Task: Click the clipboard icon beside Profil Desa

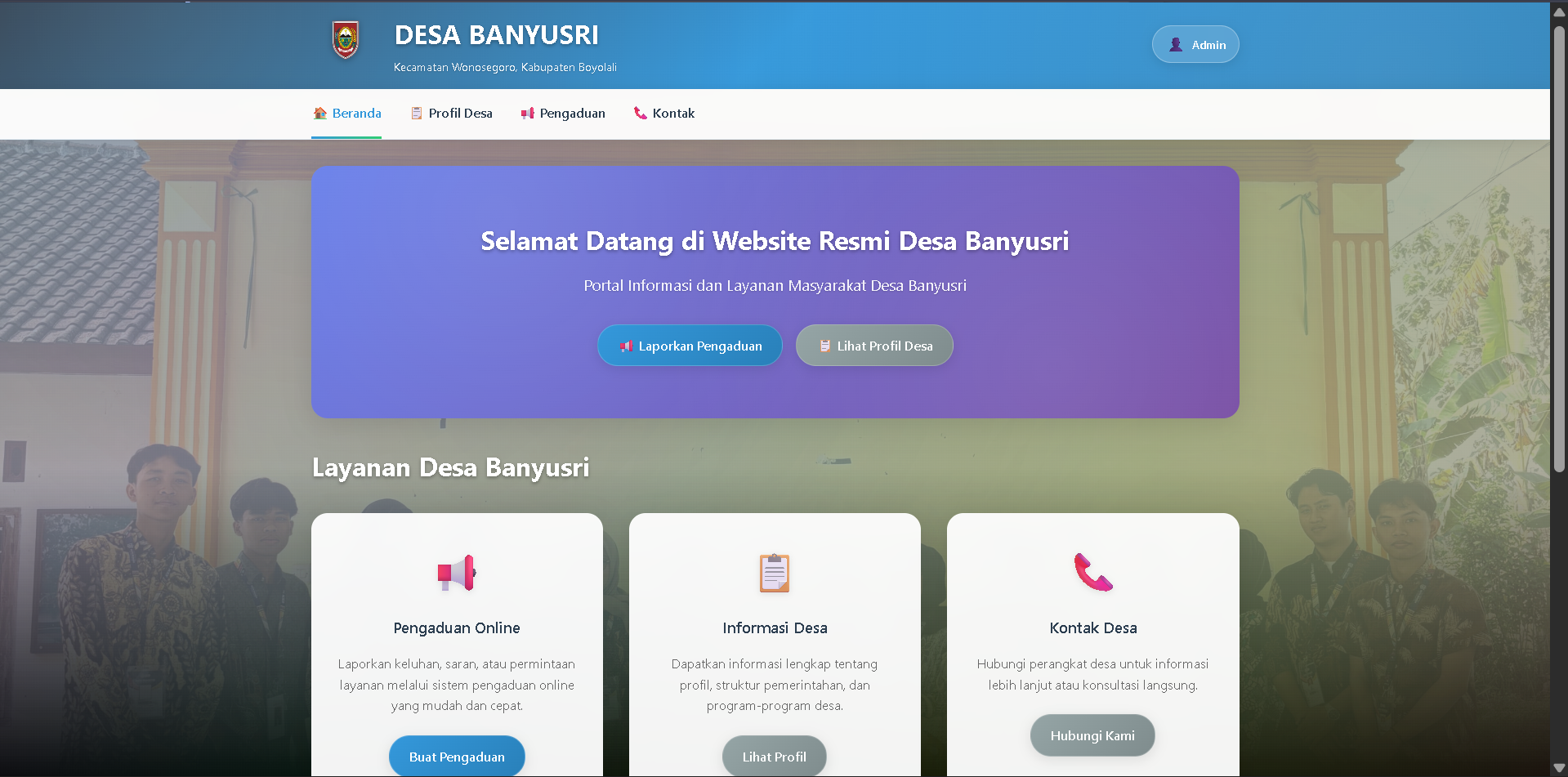Action: (416, 114)
